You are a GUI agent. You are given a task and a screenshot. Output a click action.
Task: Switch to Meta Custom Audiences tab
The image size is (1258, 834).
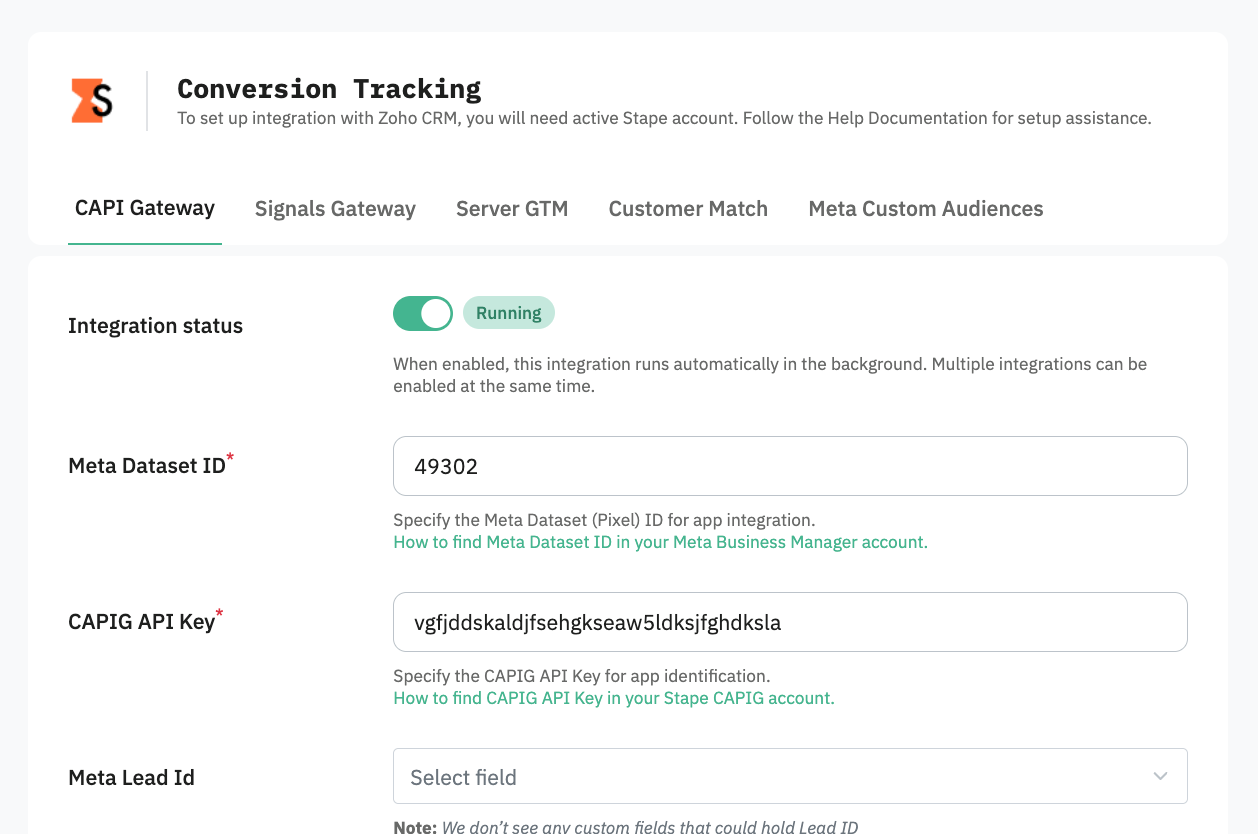tap(926, 209)
